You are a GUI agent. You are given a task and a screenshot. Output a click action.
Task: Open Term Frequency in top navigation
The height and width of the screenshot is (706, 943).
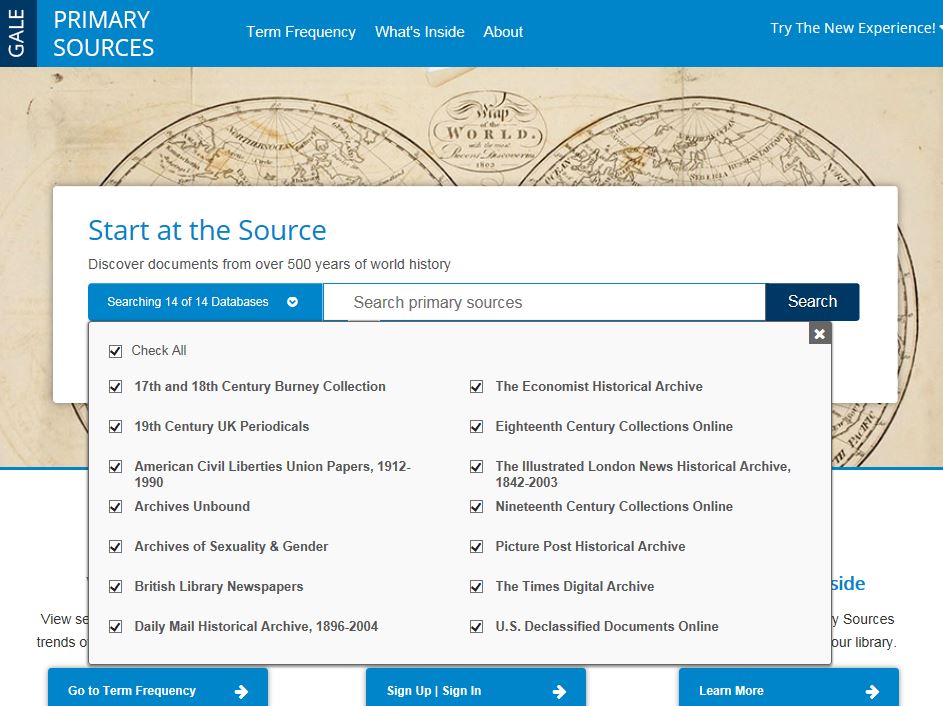coord(301,32)
